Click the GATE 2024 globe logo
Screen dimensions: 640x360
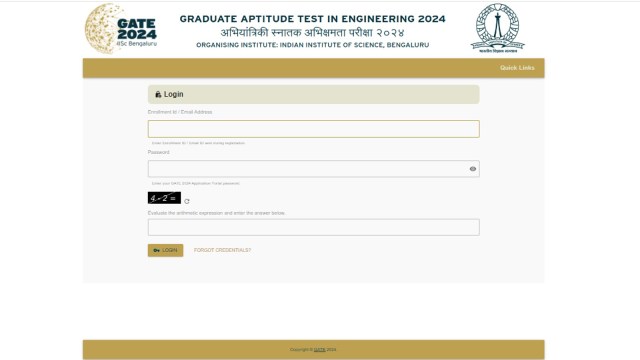click(x=121, y=29)
